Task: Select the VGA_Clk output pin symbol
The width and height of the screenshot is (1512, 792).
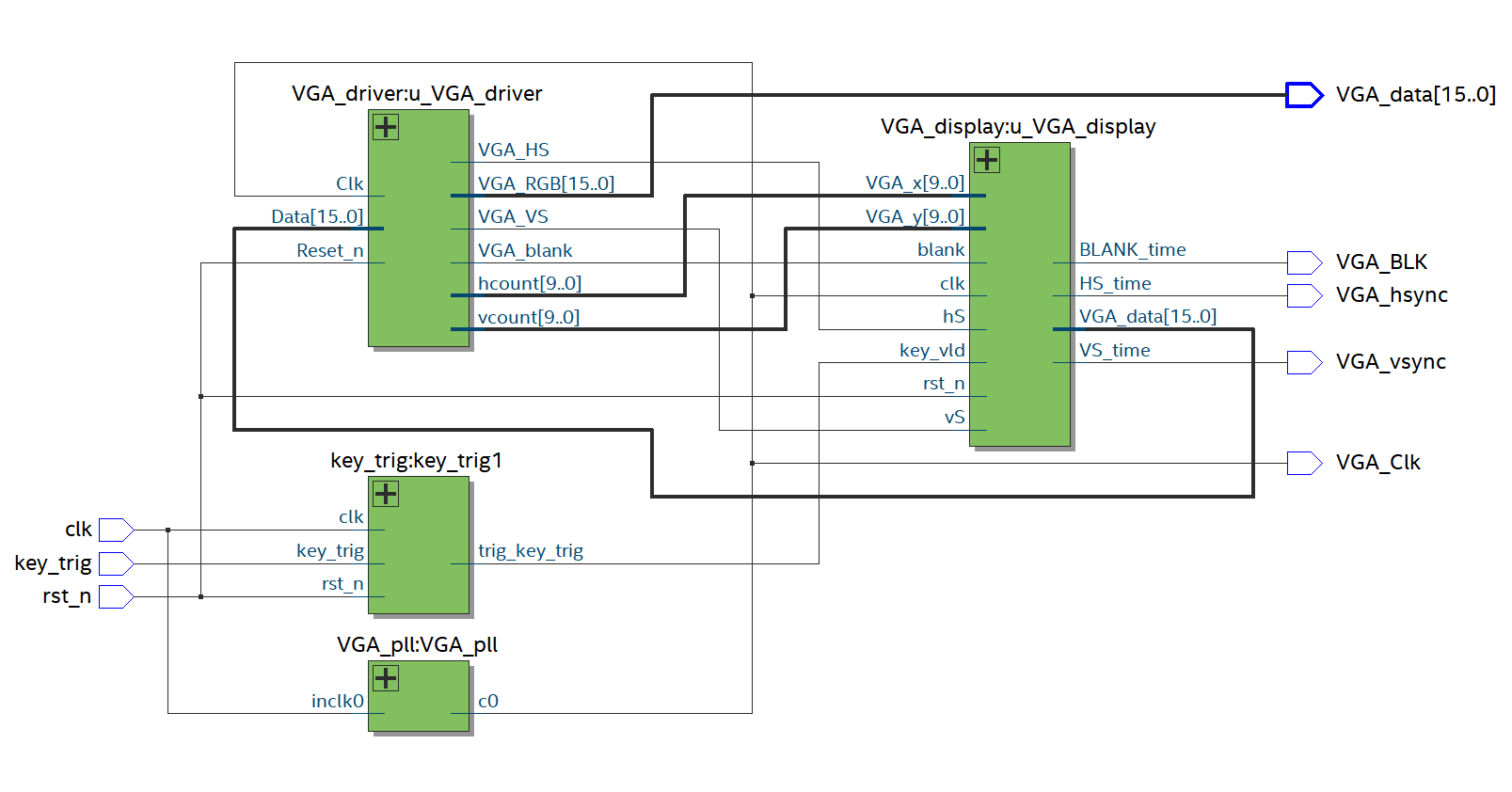Action: (1305, 463)
